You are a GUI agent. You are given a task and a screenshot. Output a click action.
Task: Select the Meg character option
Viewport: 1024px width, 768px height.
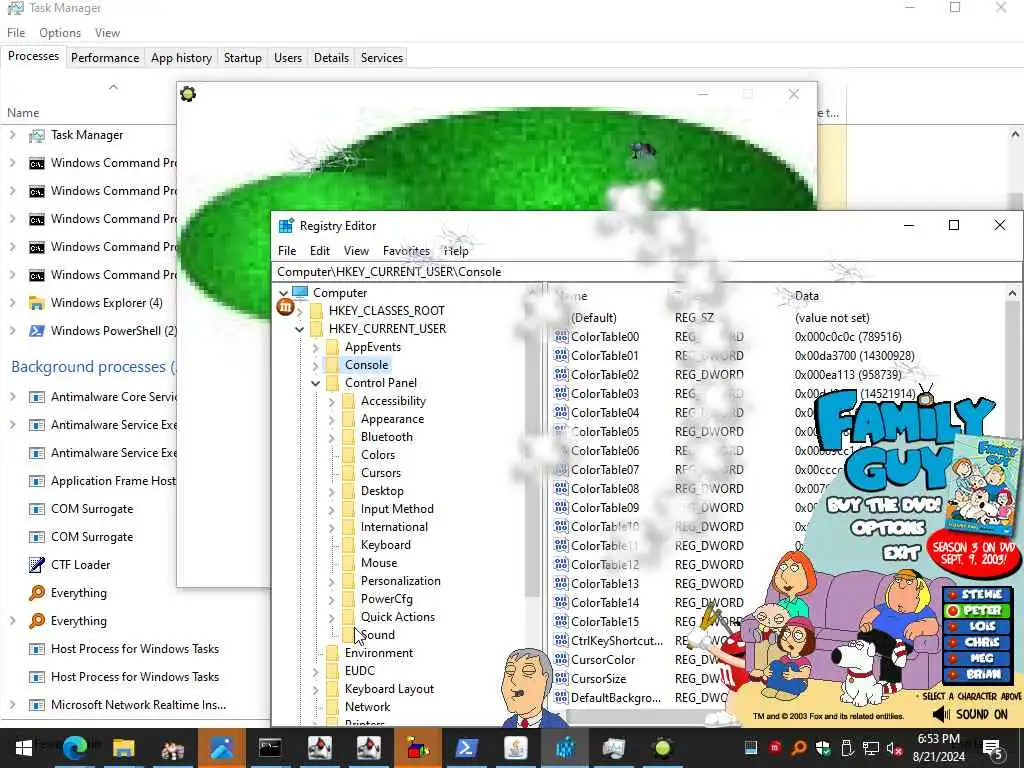tap(976, 658)
